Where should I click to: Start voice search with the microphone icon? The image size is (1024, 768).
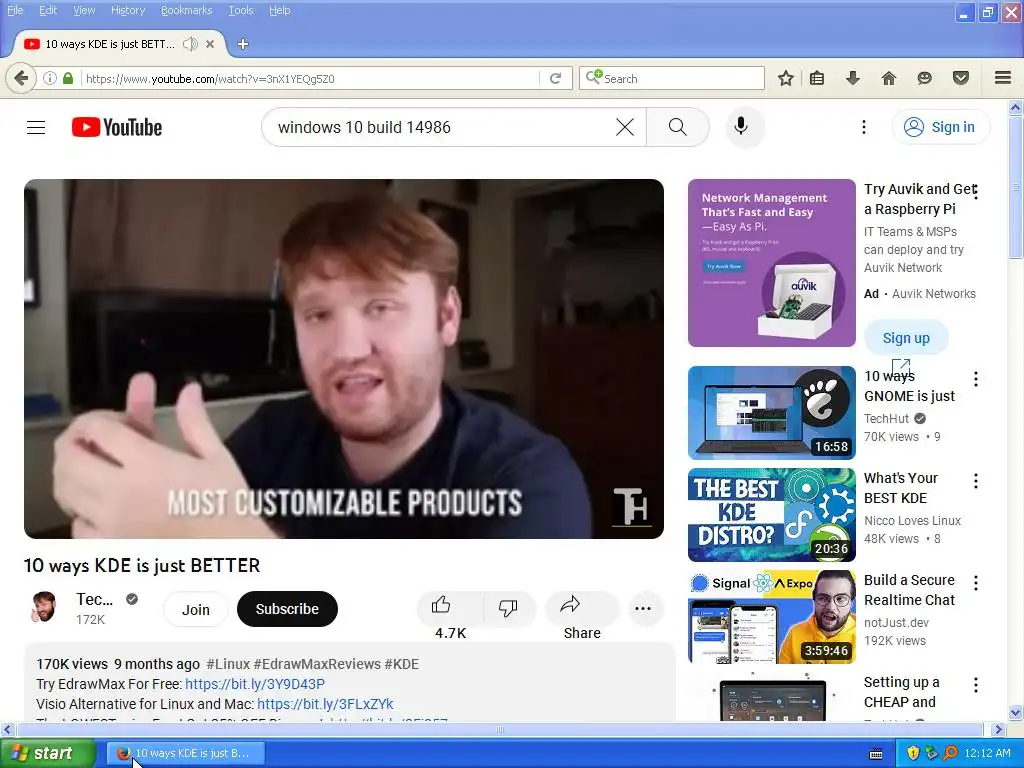(x=741, y=126)
